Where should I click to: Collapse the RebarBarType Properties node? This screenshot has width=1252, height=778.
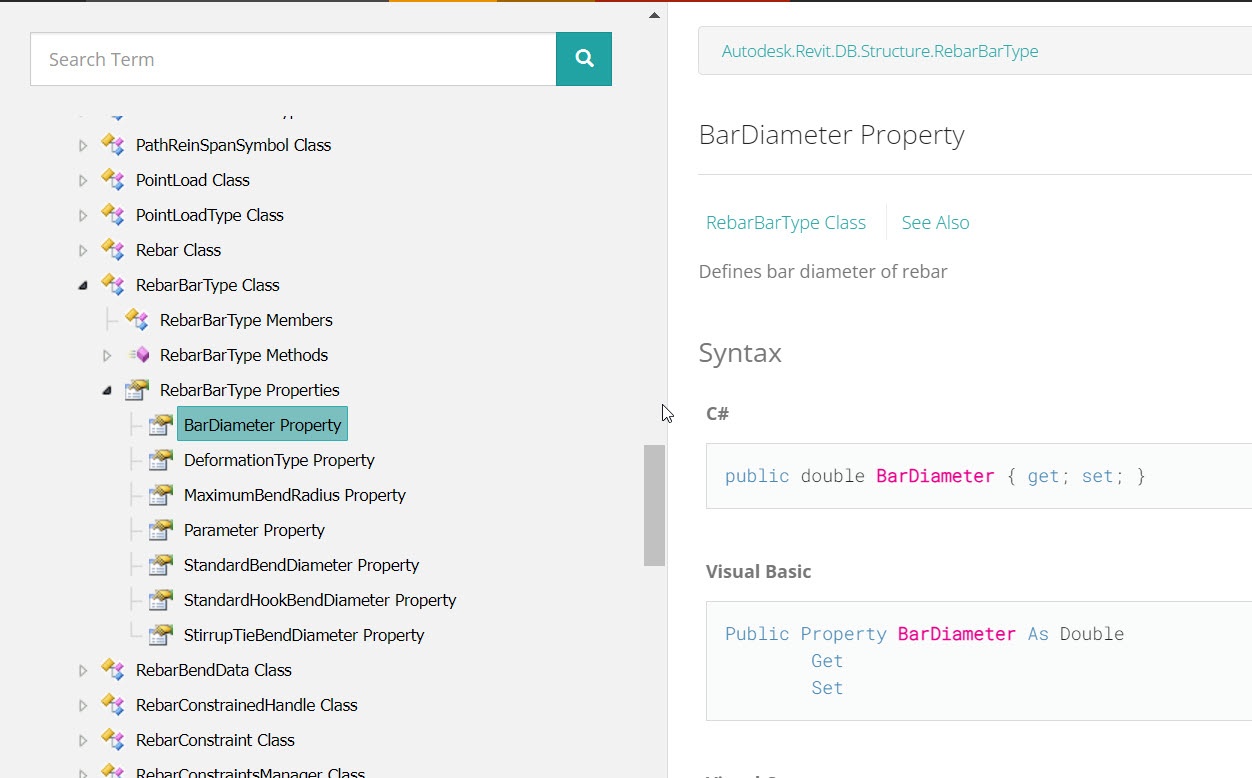[107, 391]
